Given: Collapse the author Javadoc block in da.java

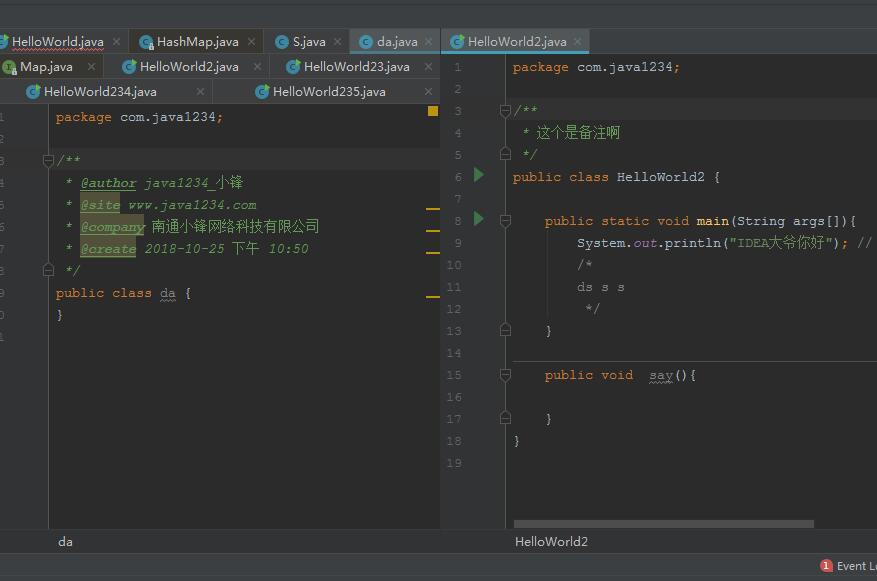Looking at the screenshot, I should point(48,160).
